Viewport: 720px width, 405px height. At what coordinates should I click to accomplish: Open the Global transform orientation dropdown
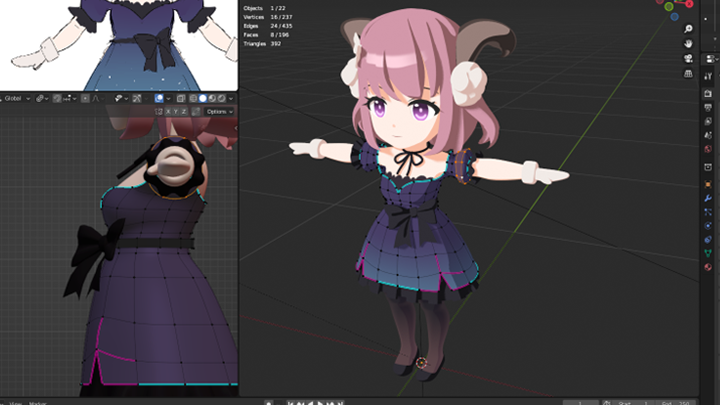point(16,98)
